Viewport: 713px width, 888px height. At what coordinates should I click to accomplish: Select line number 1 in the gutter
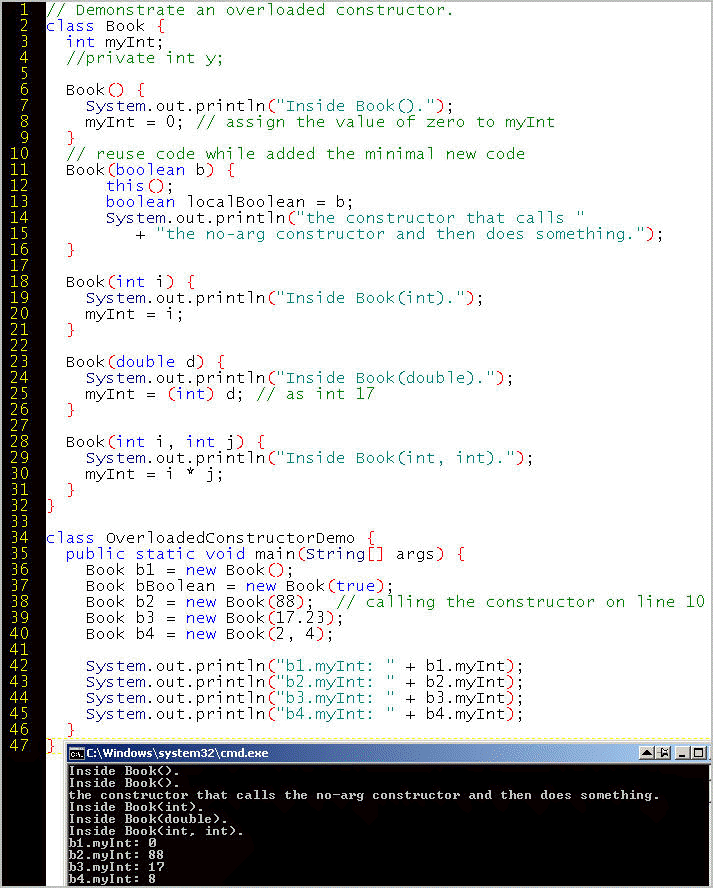point(24,10)
